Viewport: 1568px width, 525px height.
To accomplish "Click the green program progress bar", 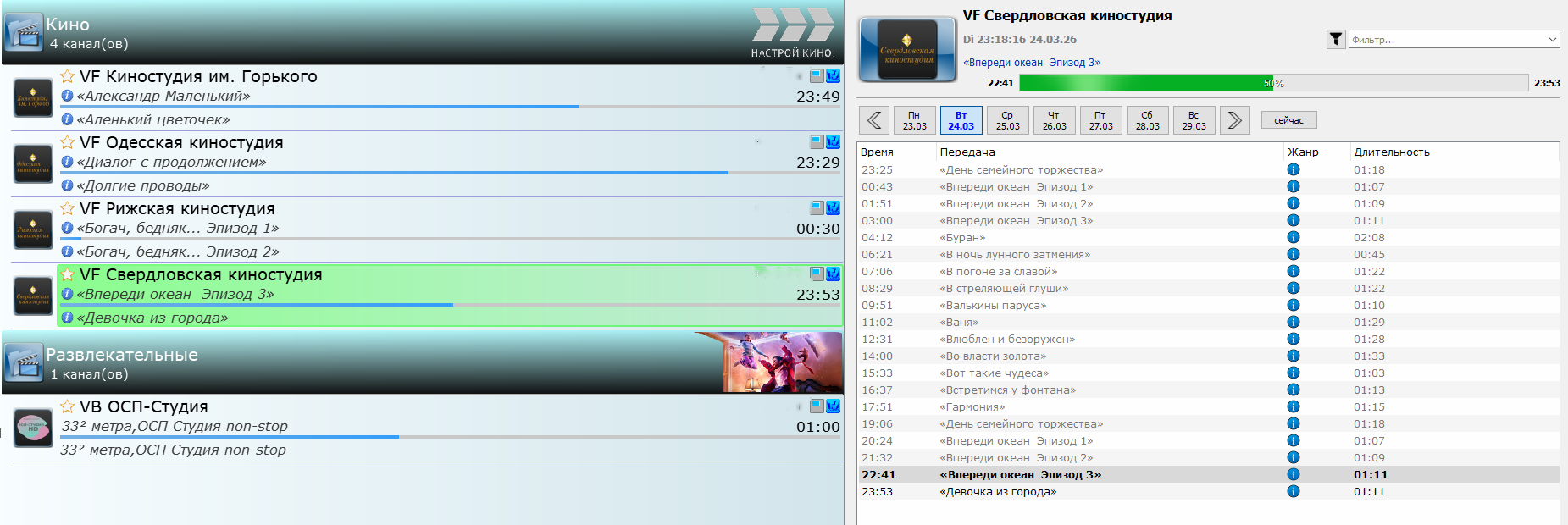I will (1145, 83).
